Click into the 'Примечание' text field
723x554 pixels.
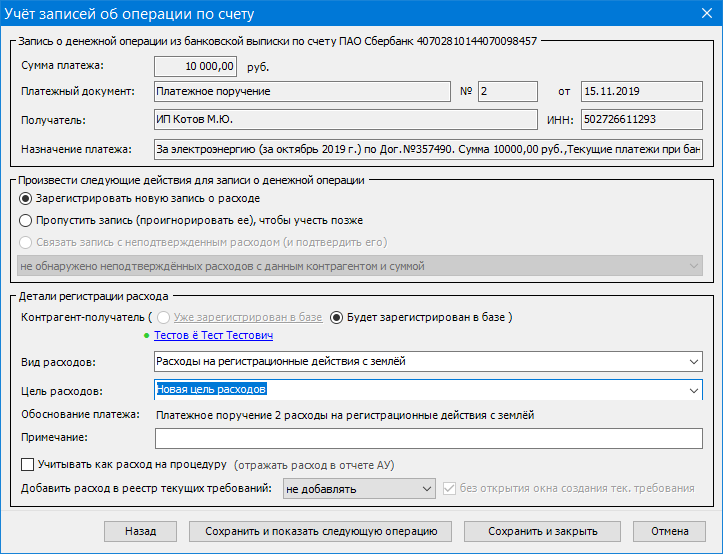pos(428,438)
